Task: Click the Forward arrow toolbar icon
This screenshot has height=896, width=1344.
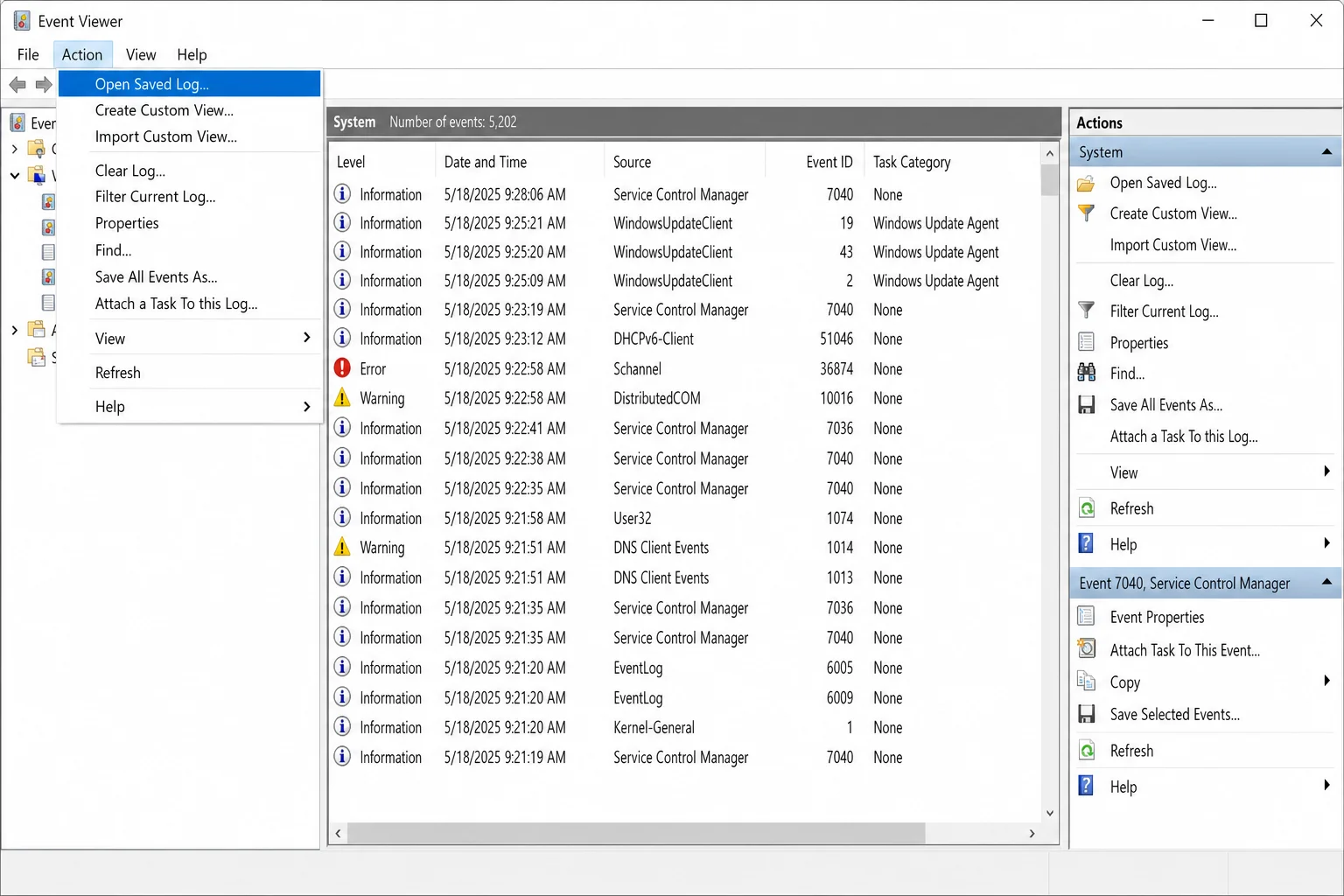Action: tap(44, 85)
